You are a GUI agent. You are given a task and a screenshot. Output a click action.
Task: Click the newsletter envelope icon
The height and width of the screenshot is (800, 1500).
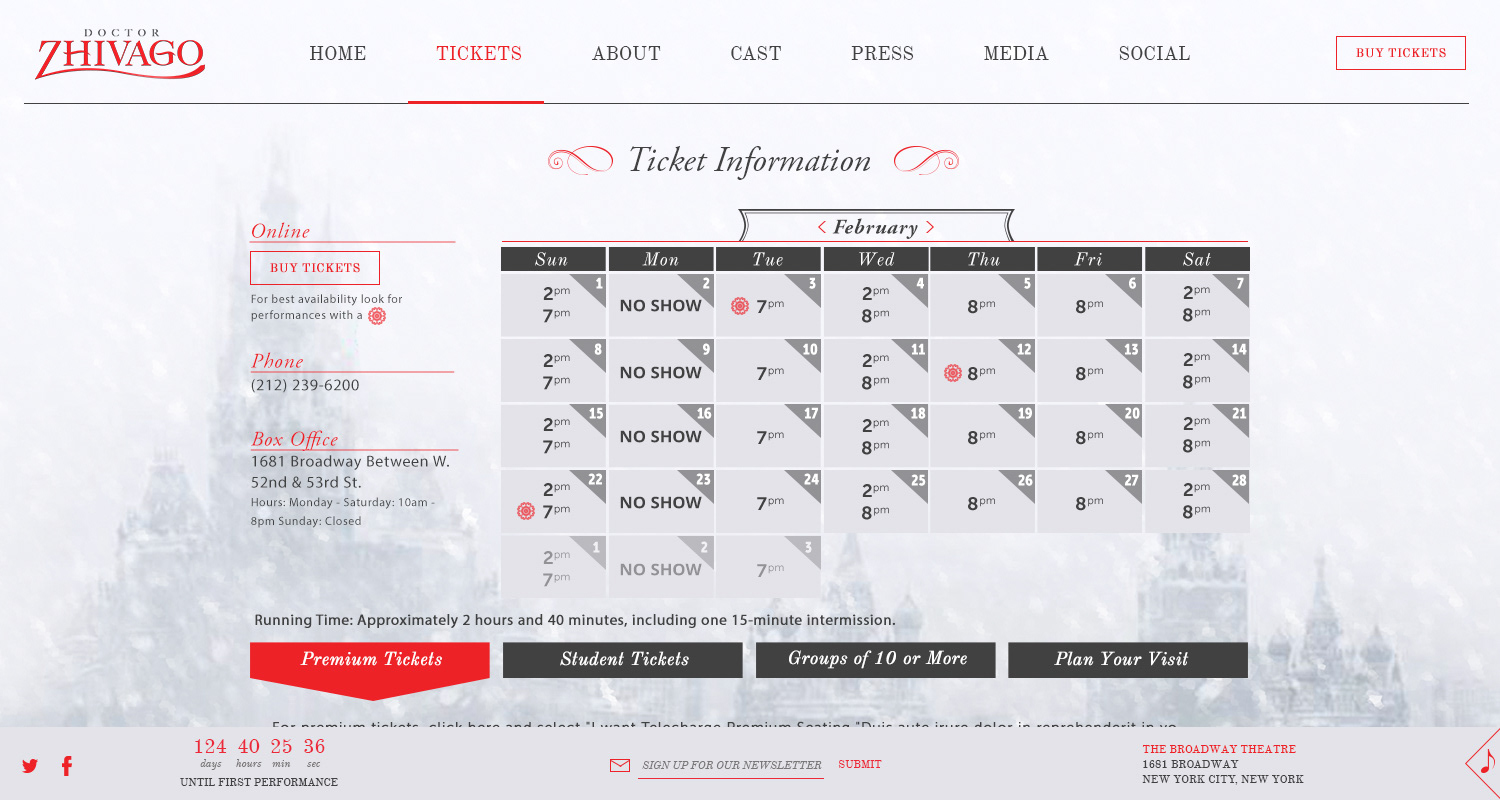(620, 765)
